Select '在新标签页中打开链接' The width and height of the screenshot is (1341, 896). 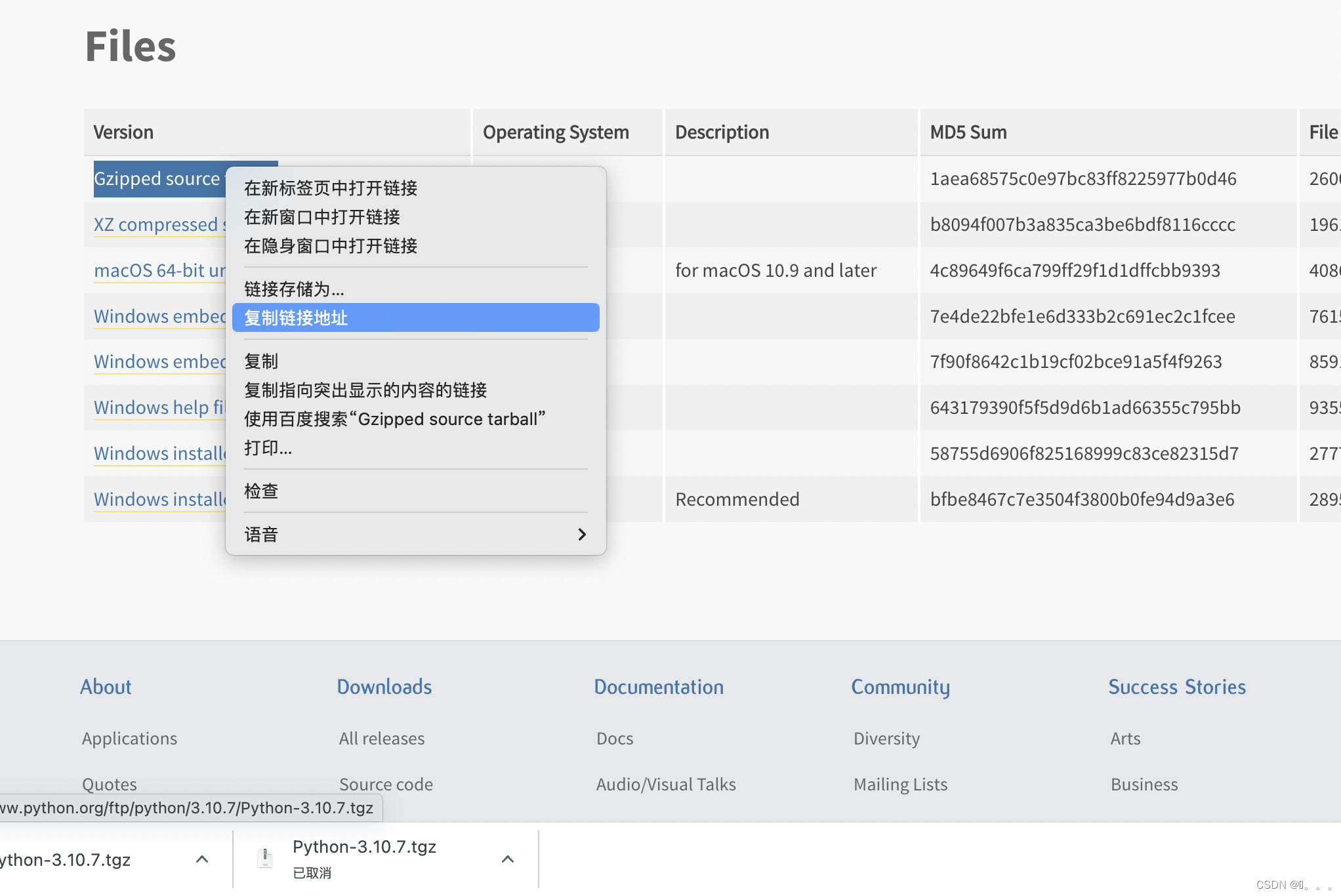(332, 187)
